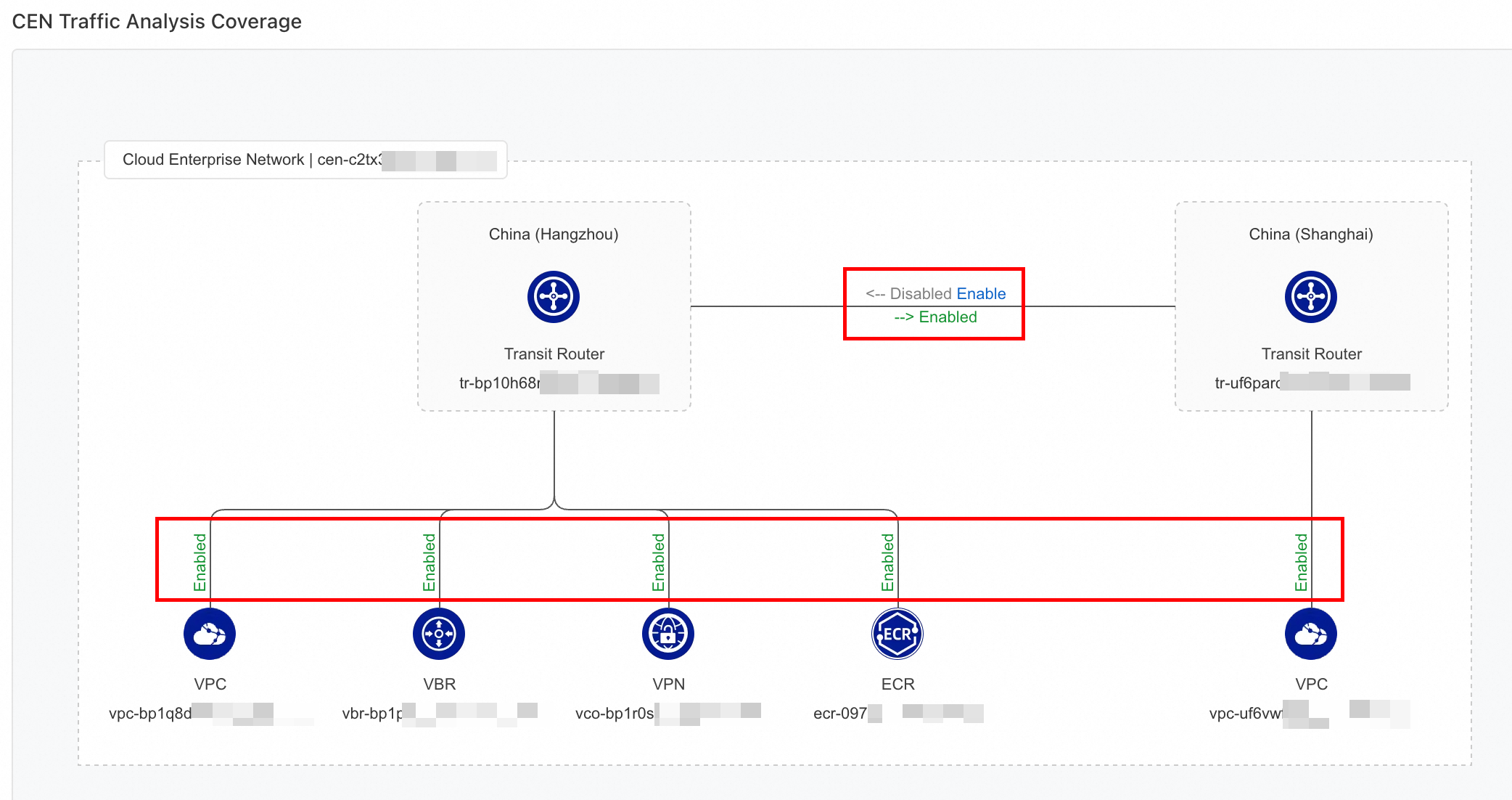The width and height of the screenshot is (1512, 800).
Task: Click Enabled status above ECR
Action: pyautogui.click(x=887, y=562)
